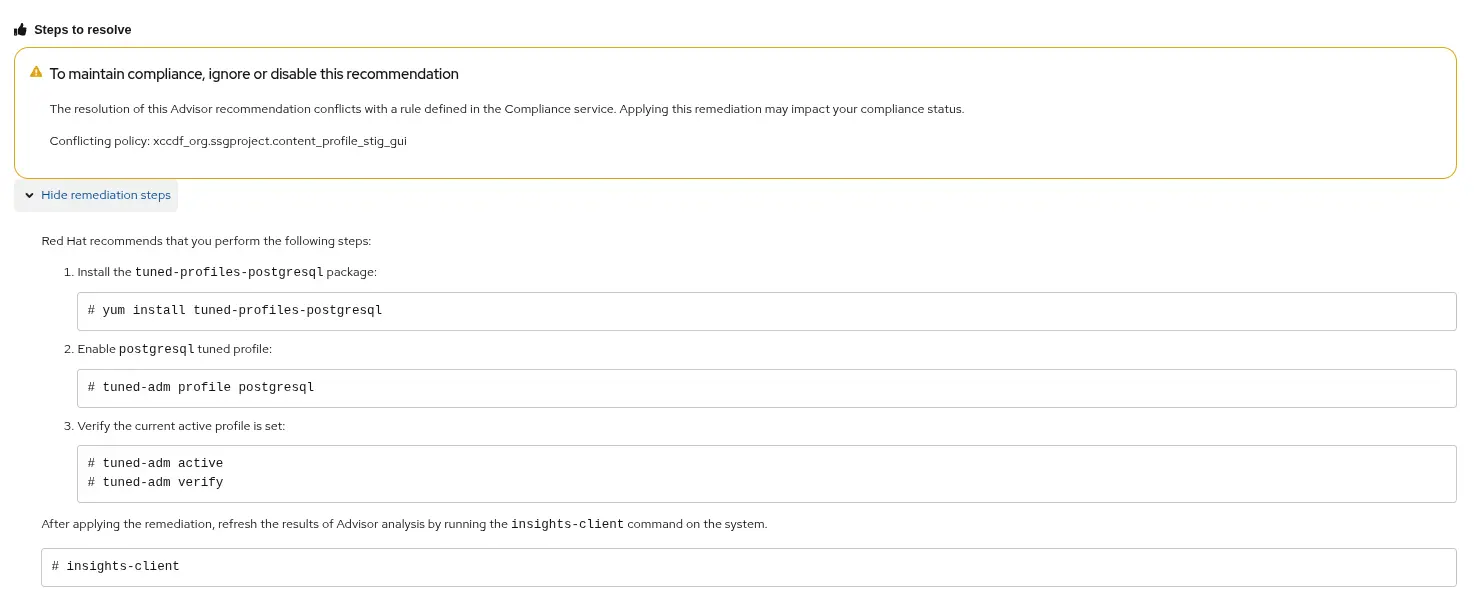Click the yellow warning triangle icon
Viewport: 1474px width, 607px height.
tap(36, 72)
